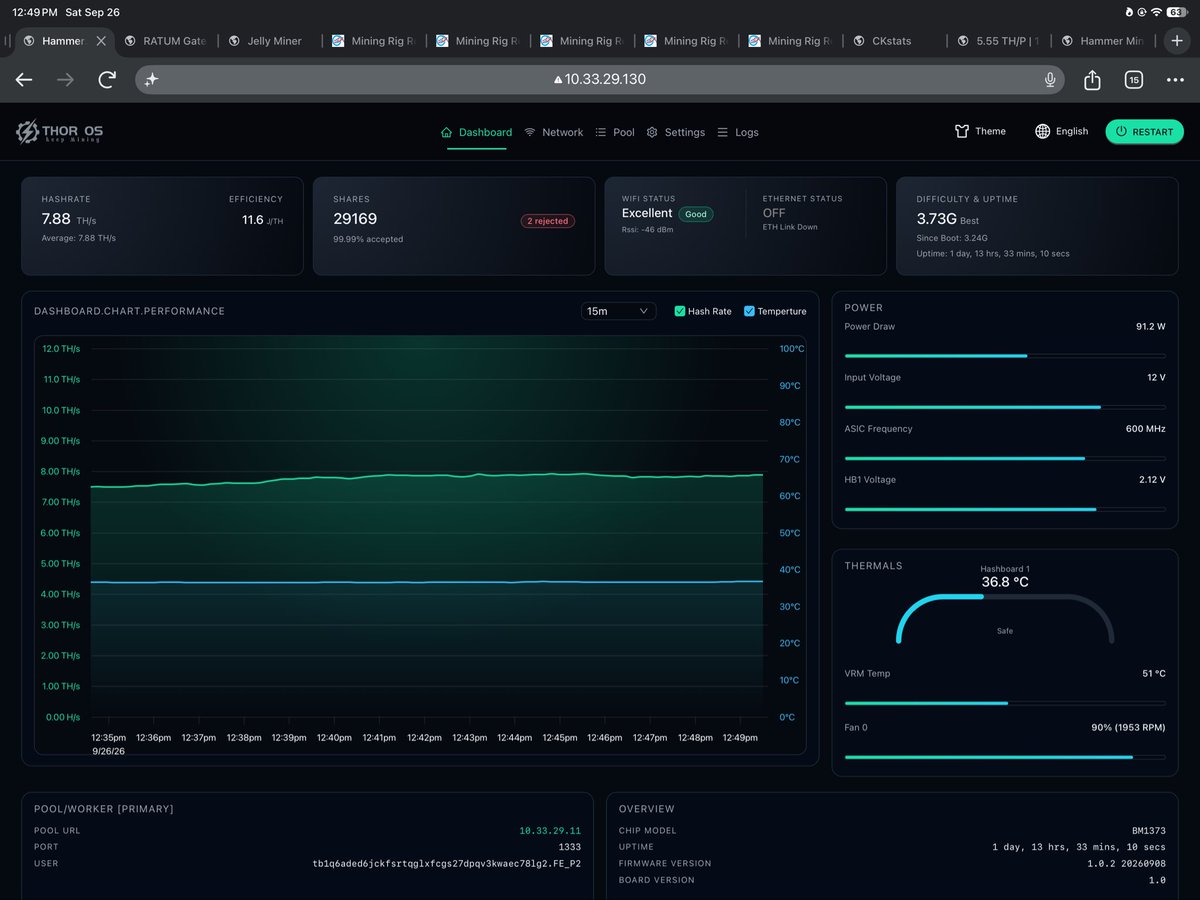Open the share sheet icon

click(x=1092, y=80)
